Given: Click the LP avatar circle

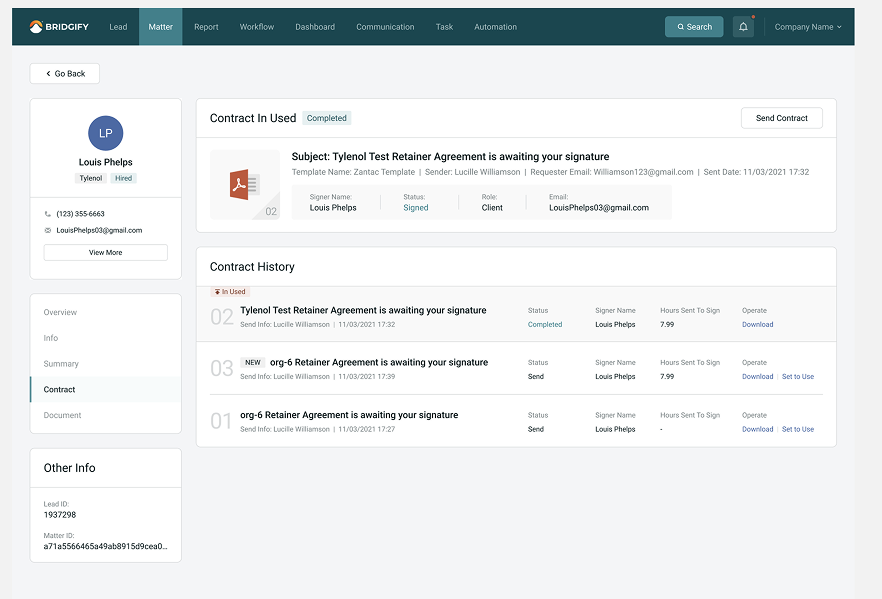Looking at the screenshot, I should pyautogui.click(x=106, y=133).
